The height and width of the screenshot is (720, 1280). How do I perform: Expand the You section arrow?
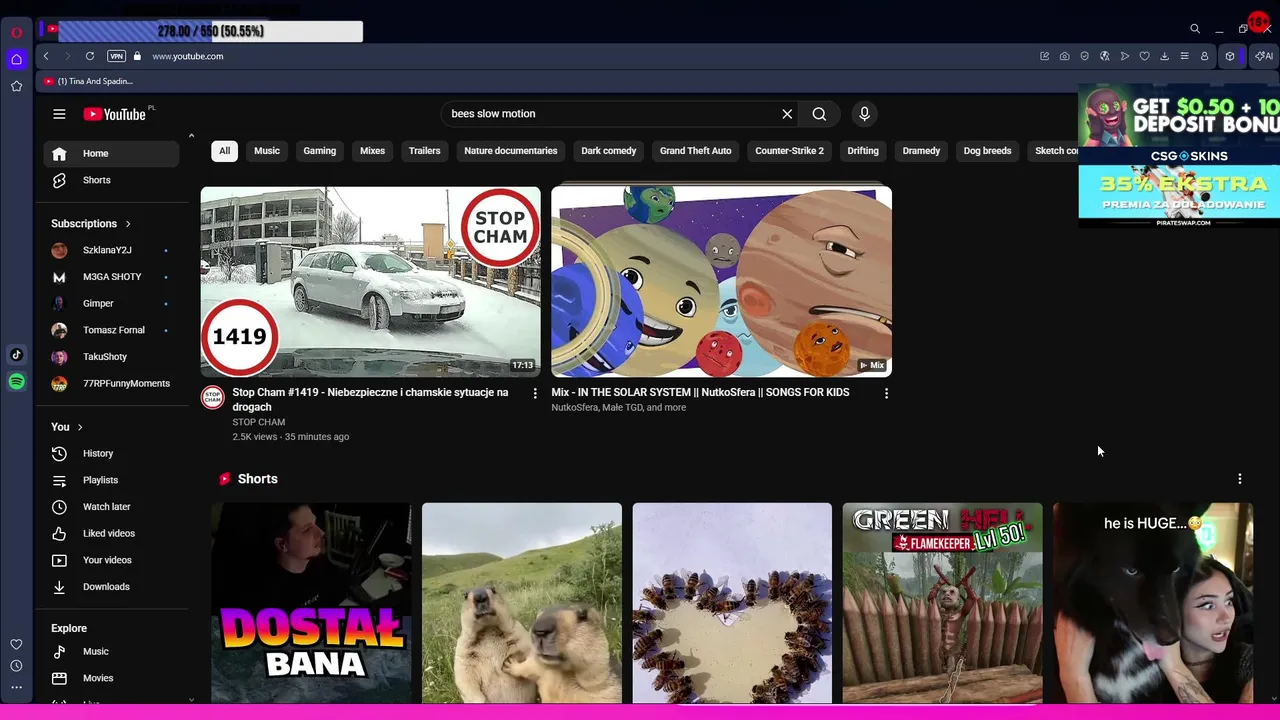point(80,427)
